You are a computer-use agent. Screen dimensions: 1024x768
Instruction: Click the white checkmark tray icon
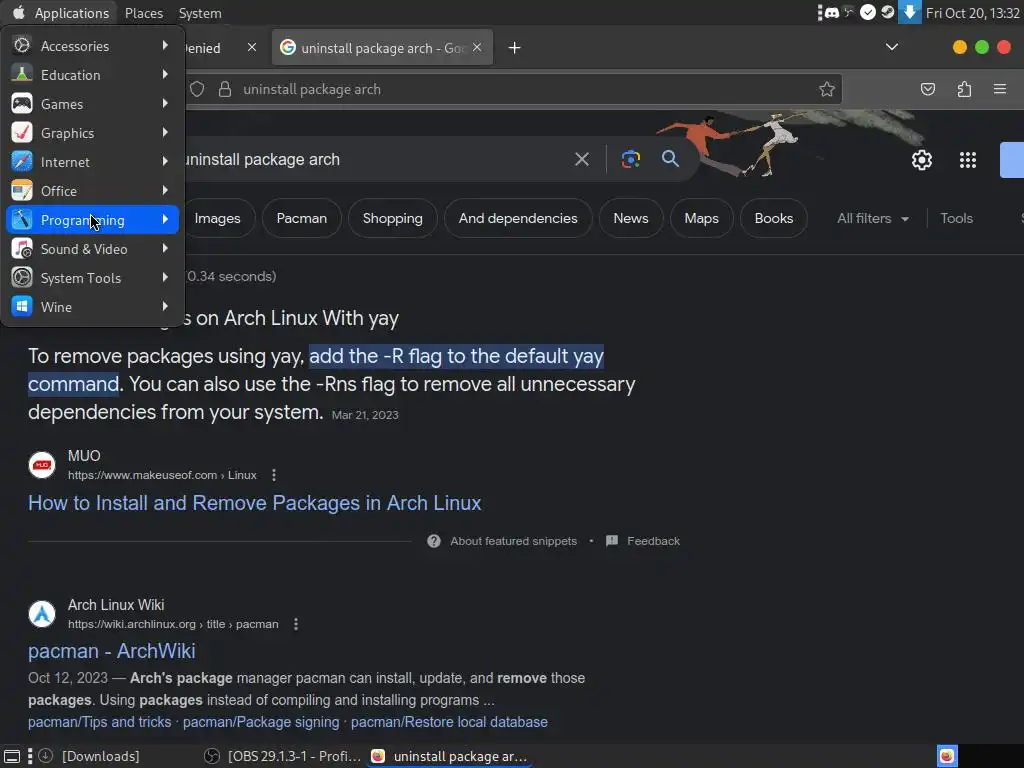pos(867,12)
